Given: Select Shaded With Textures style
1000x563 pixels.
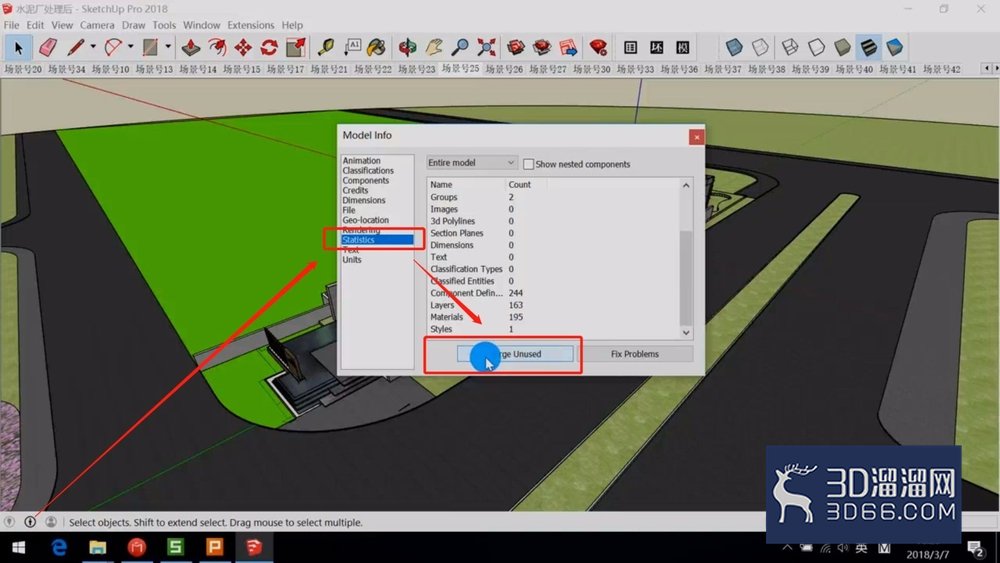Looking at the screenshot, I should 869,47.
